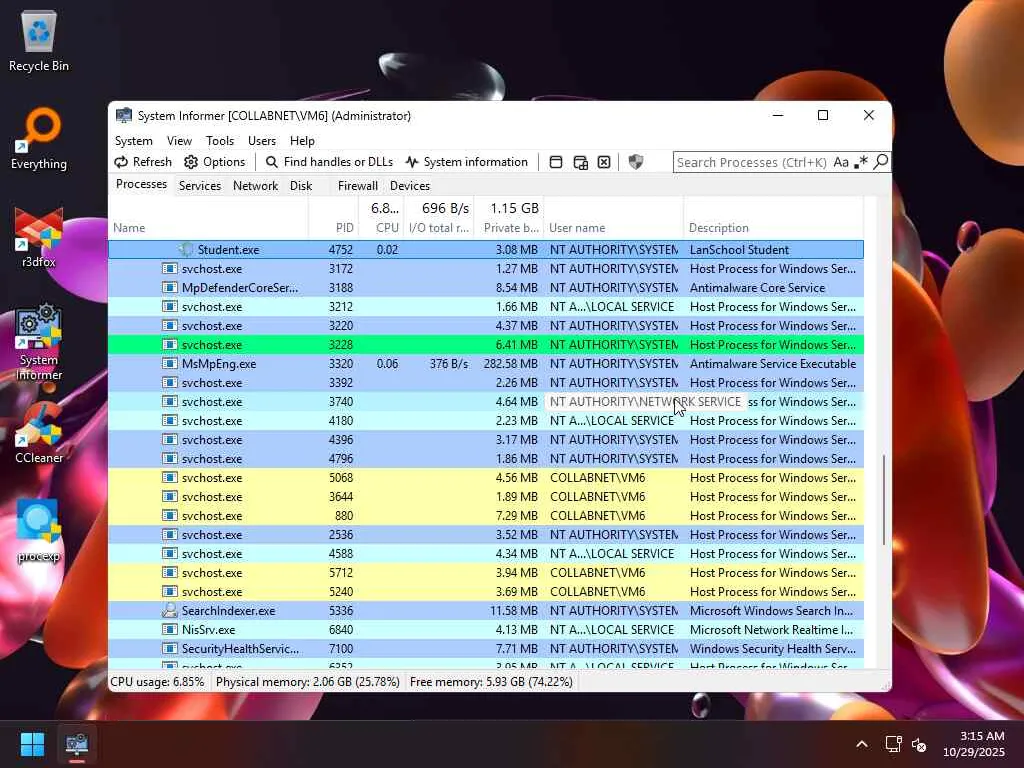
Task: Sort by User name column header
Action: (x=613, y=218)
